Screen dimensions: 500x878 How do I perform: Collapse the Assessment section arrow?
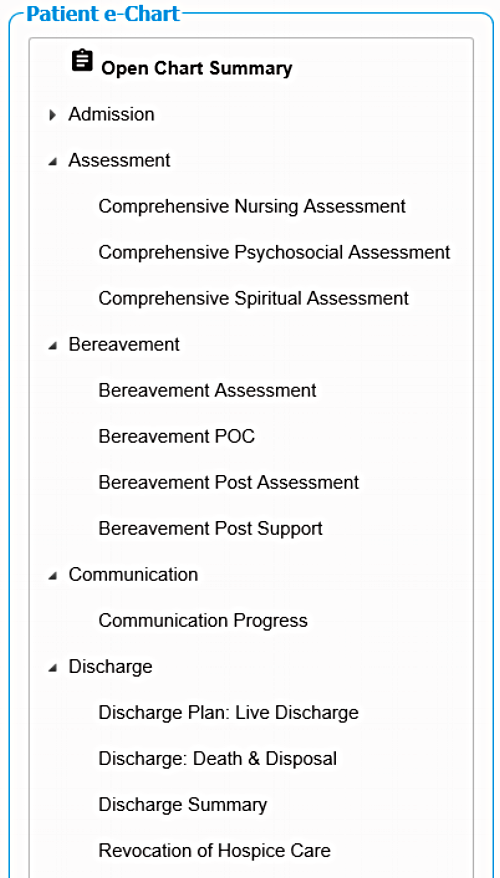pyautogui.click(x=53, y=162)
